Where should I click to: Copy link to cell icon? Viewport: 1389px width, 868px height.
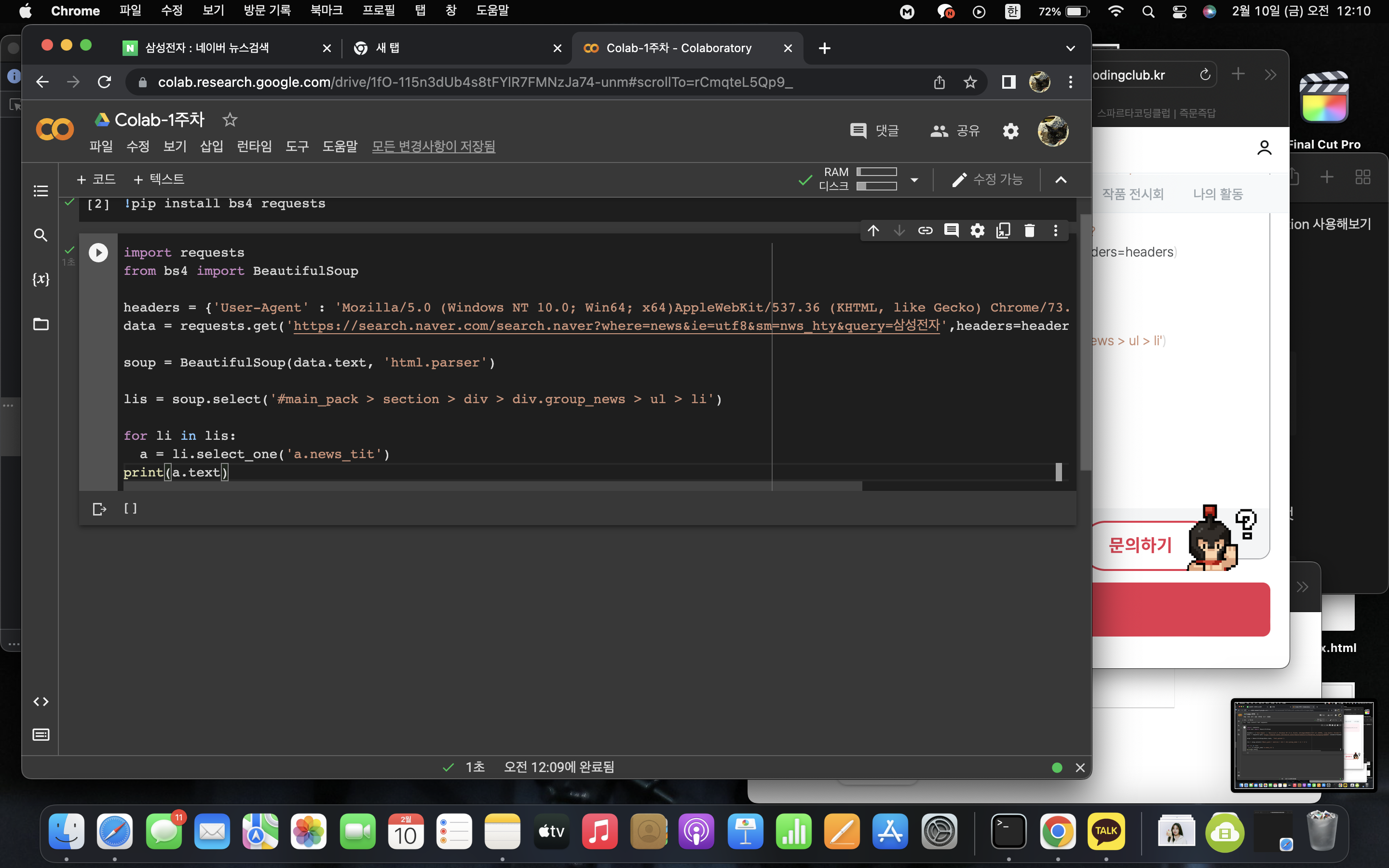point(925,231)
